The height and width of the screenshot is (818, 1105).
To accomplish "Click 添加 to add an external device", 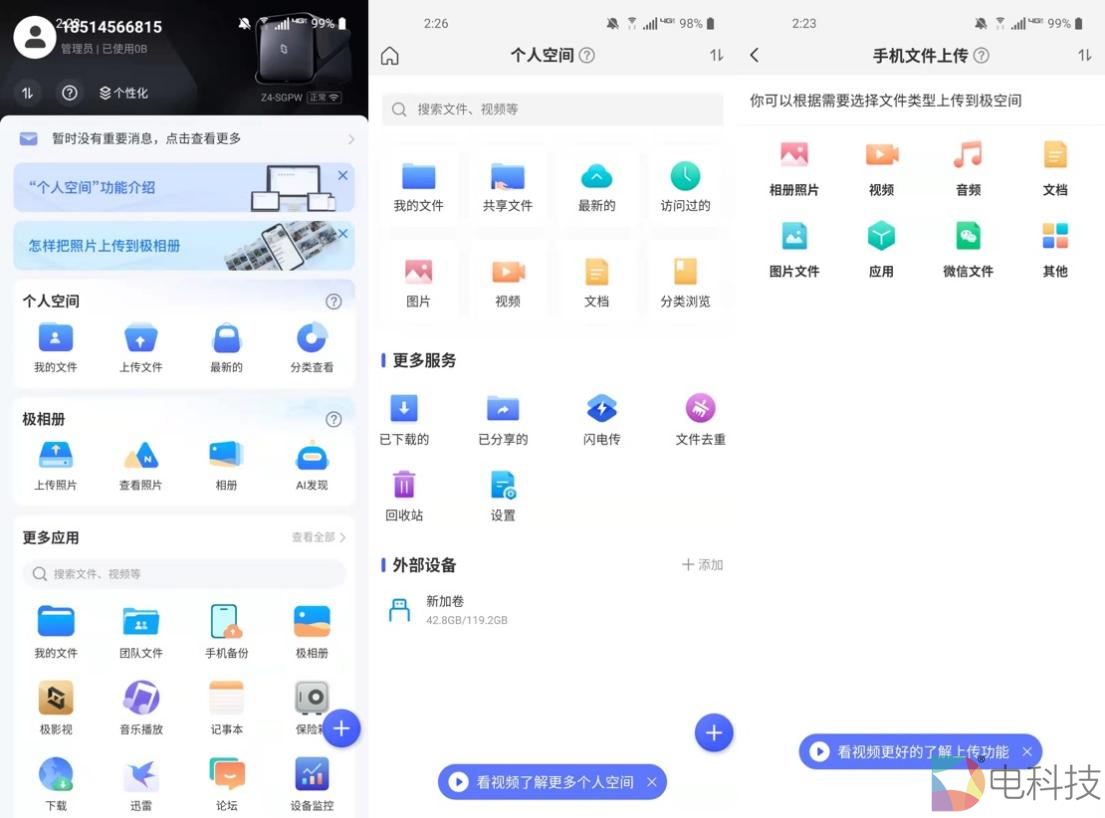I will pos(703,565).
